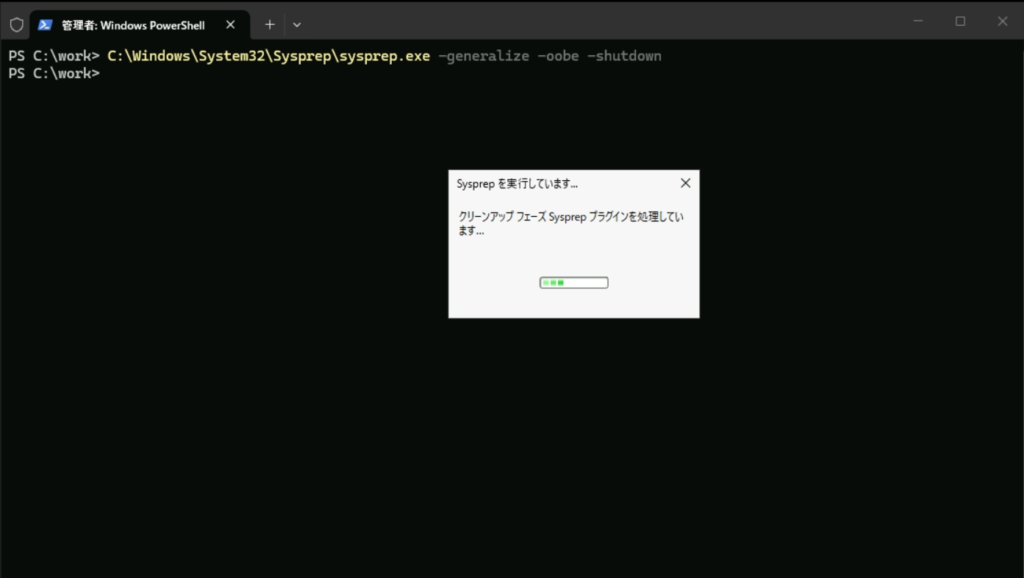Viewport: 1024px width, 578px height.
Task: Click the -shutdown parameter text
Action: click(623, 56)
